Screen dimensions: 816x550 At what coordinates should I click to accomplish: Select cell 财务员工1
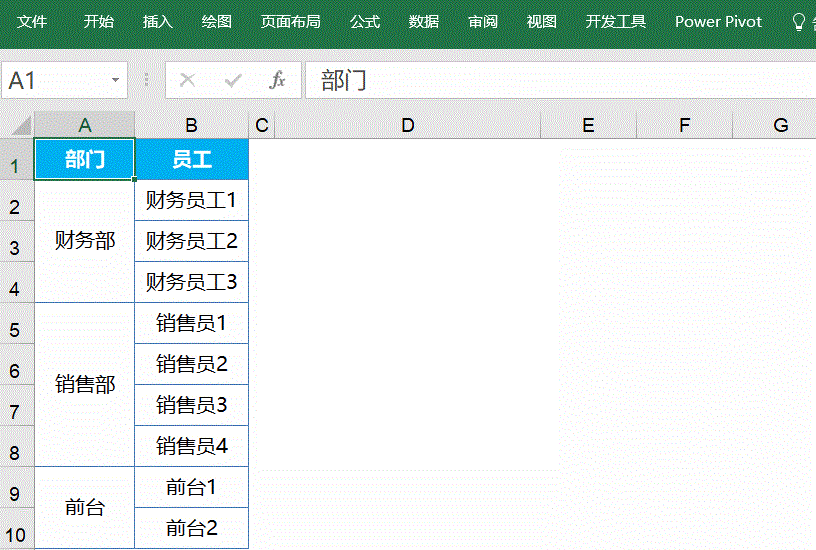point(192,200)
